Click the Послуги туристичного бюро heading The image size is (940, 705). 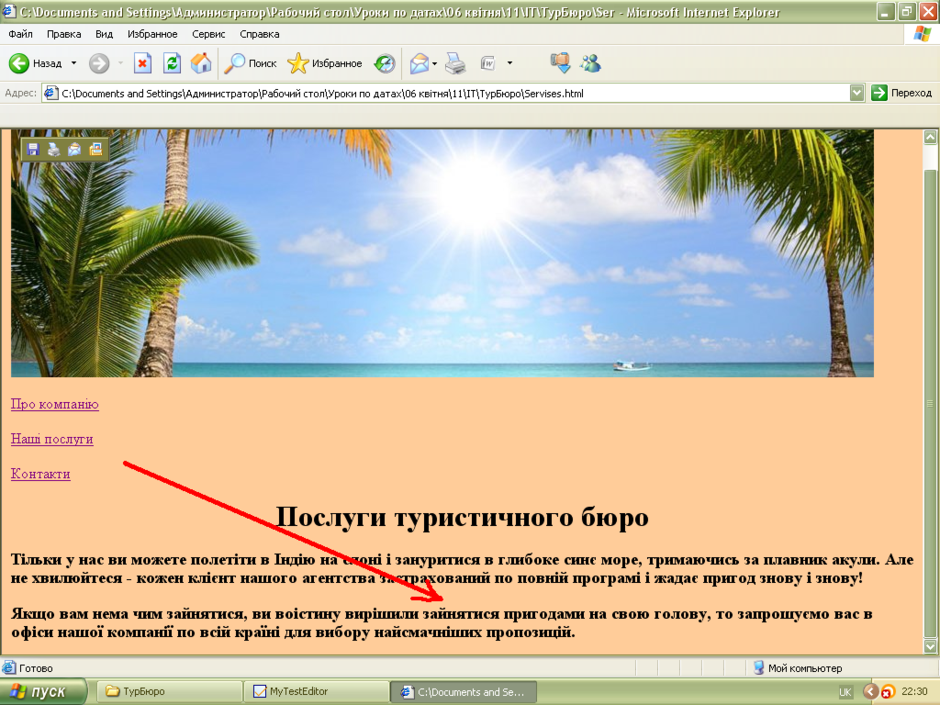coord(462,517)
